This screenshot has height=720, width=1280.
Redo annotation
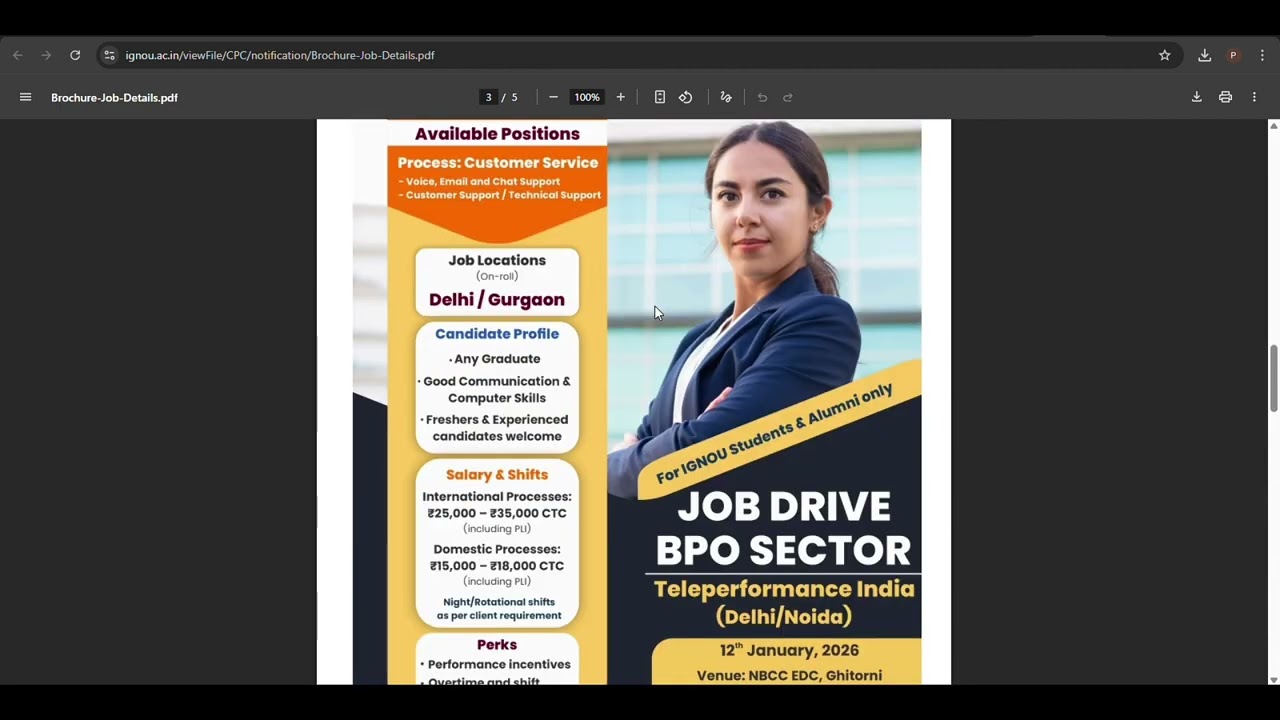pyautogui.click(x=788, y=97)
